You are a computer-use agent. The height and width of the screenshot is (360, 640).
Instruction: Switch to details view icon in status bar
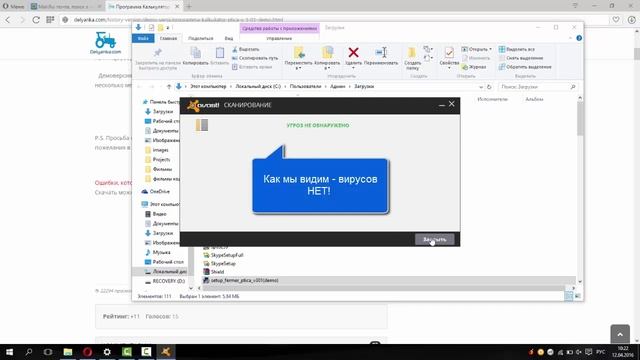click(x=569, y=296)
